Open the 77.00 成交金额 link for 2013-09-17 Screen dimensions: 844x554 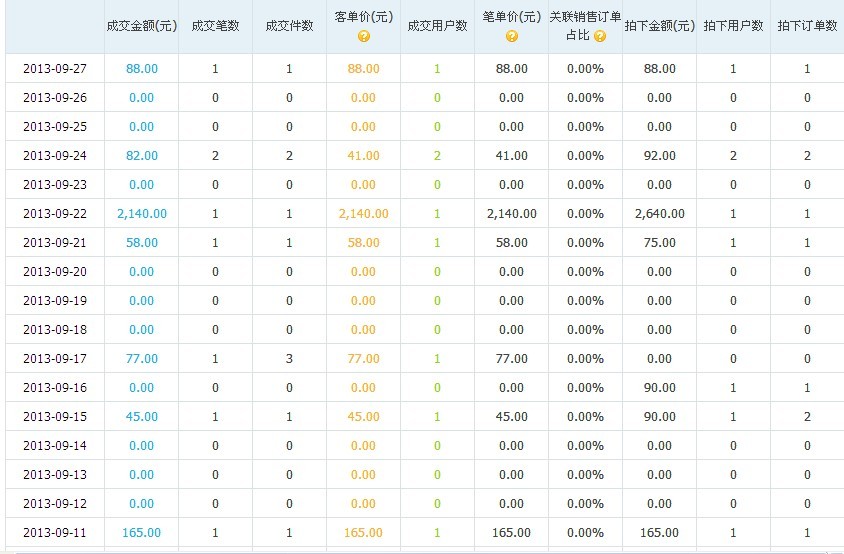pyautogui.click(x=142, y=359)
